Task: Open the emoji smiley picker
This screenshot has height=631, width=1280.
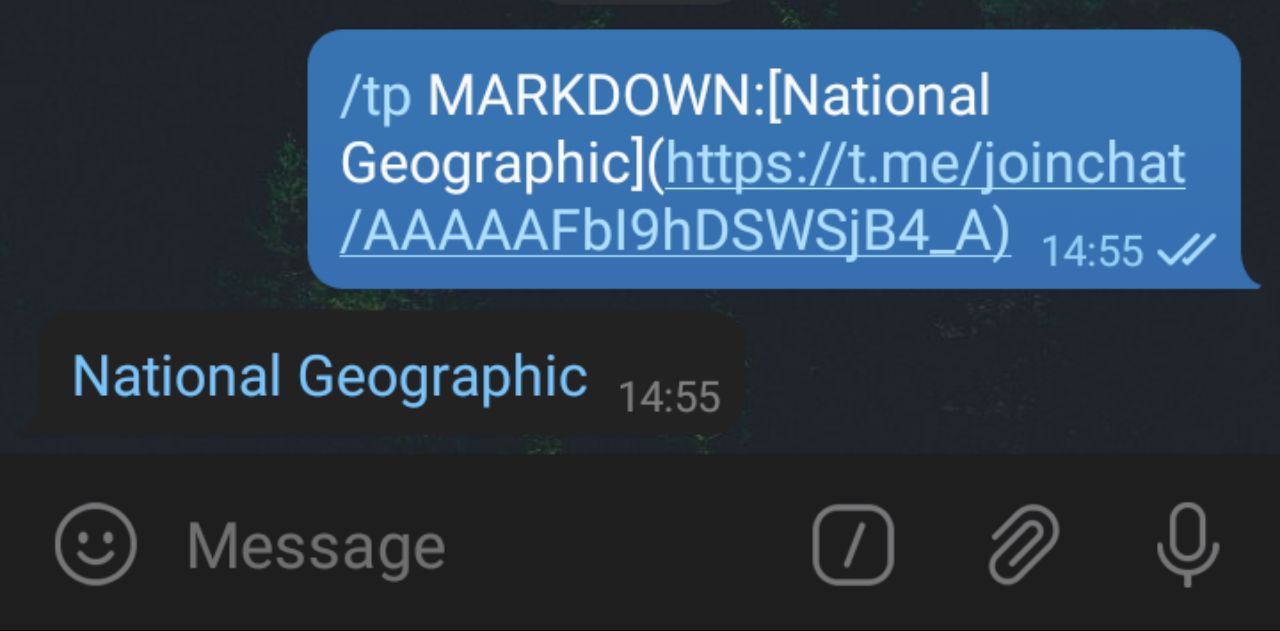Action: pos(96,545)
